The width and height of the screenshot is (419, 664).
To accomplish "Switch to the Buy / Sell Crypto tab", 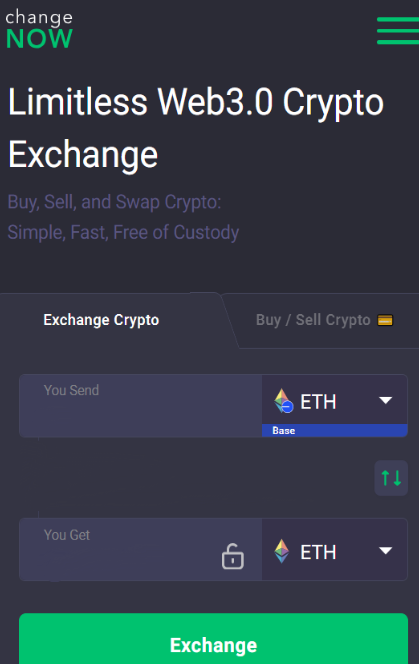I will [313, 320].
